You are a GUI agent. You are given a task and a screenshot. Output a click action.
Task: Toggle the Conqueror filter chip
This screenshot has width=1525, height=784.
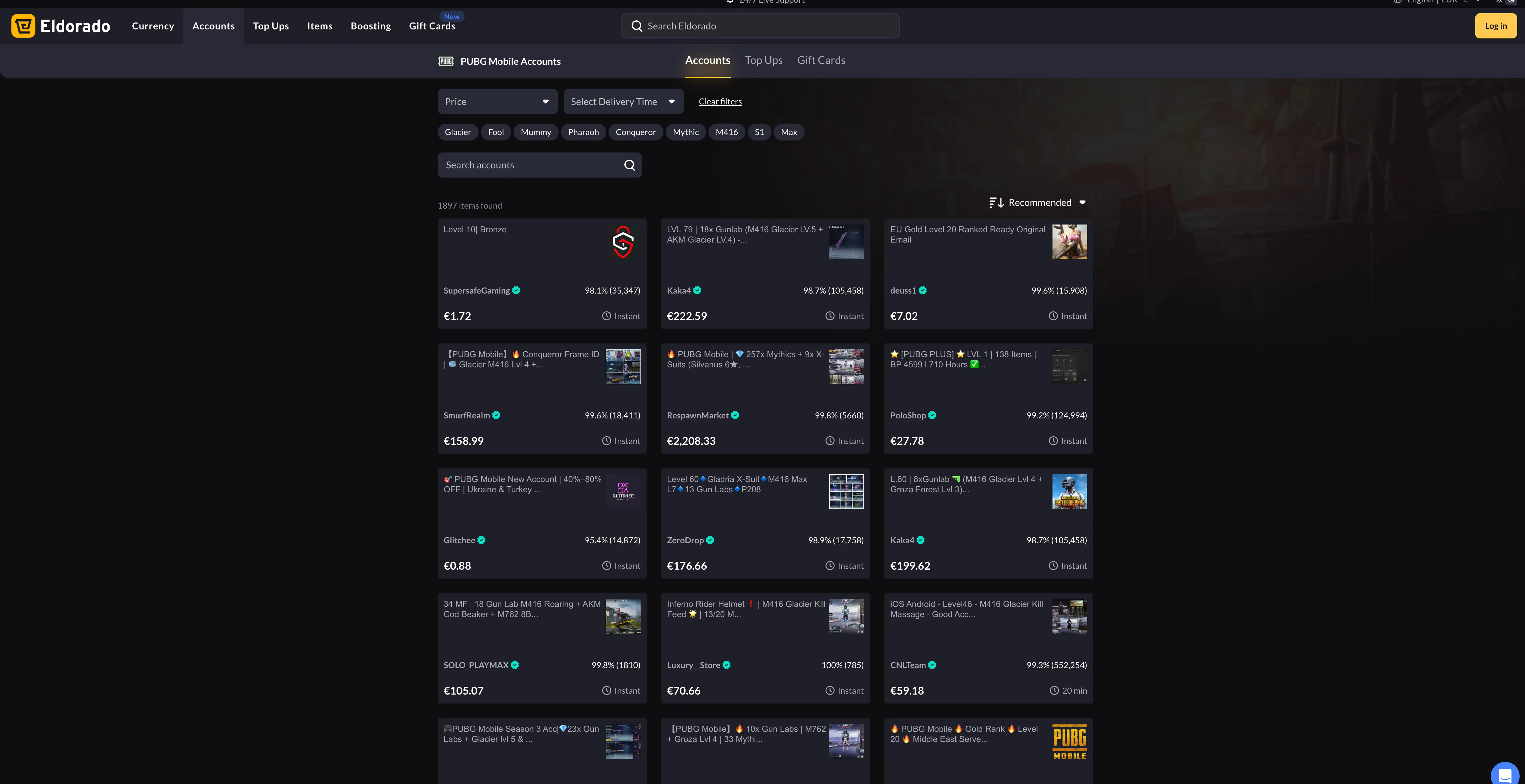[x=635, y=132]
